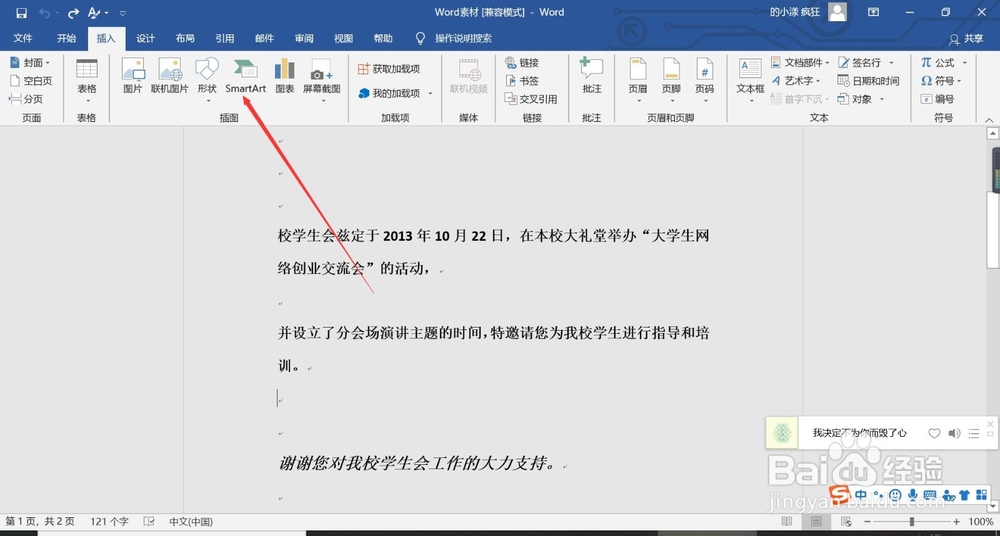1000x536 pixels.
Task: Open proofing check icon in status bar
Action: [149, 521]
